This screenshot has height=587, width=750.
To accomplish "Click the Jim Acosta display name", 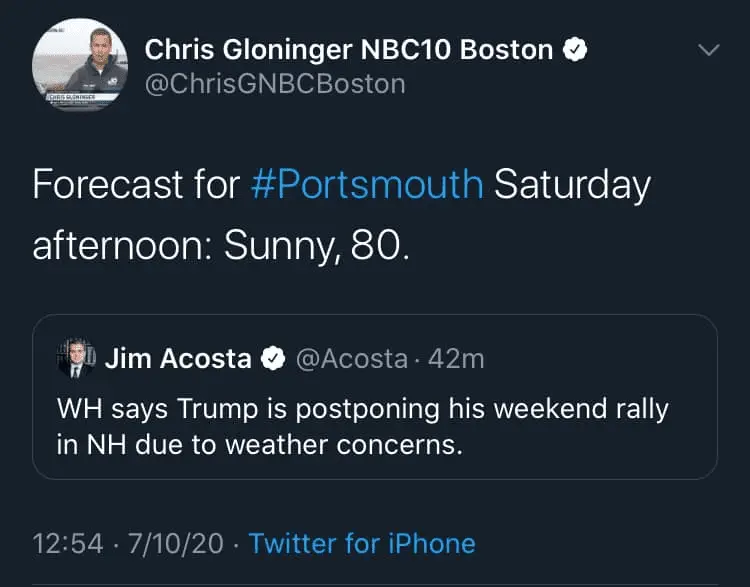I will point(178,359).
